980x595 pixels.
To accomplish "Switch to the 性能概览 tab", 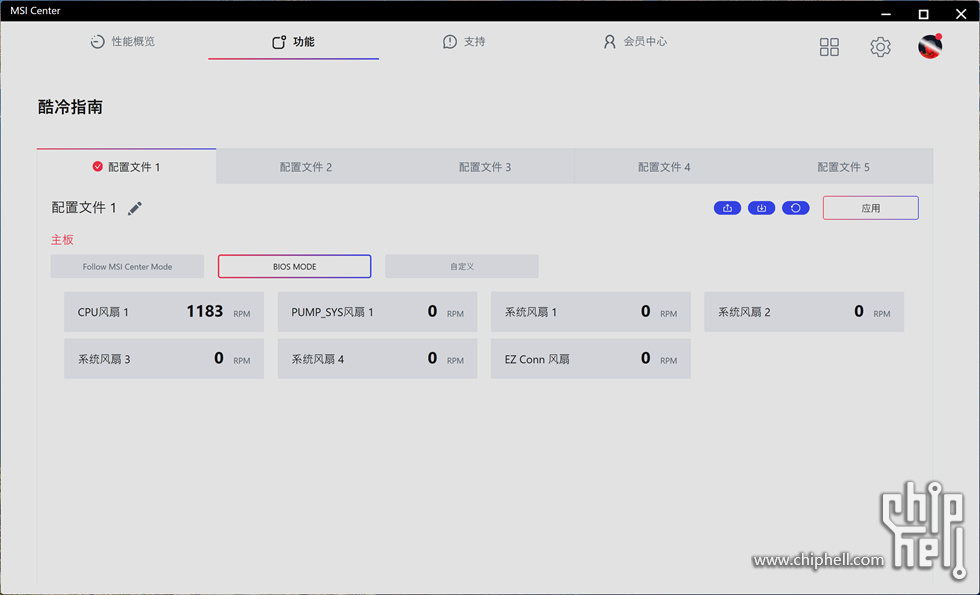I will tap(122, 42).
